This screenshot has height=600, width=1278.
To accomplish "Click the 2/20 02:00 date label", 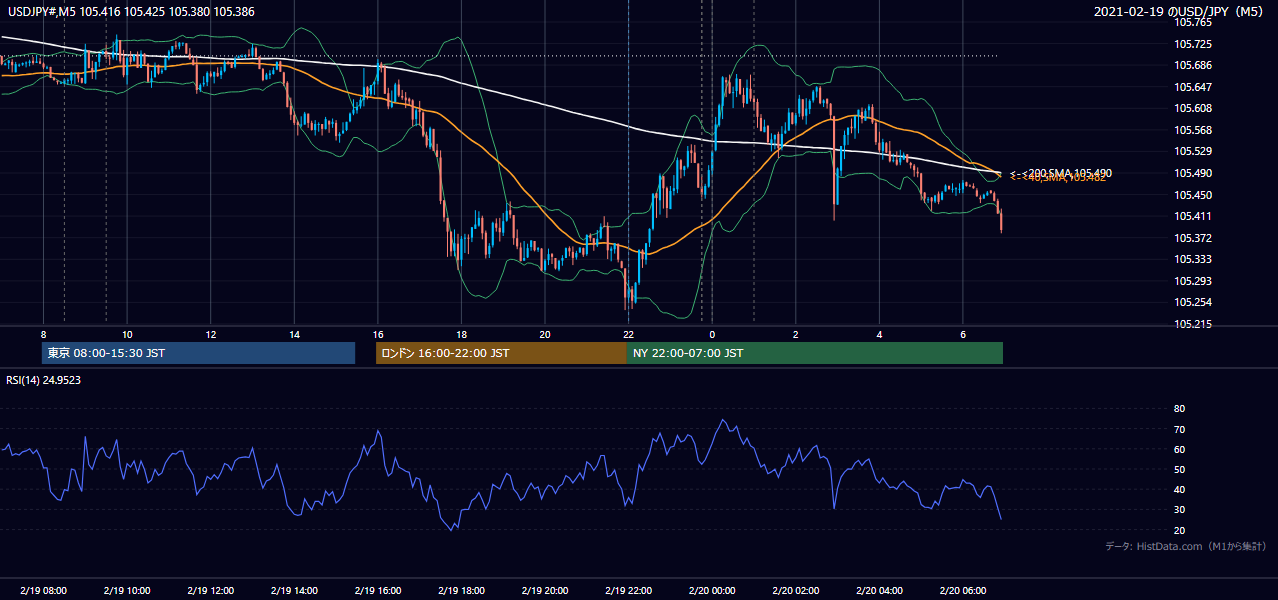I will 795,591.
